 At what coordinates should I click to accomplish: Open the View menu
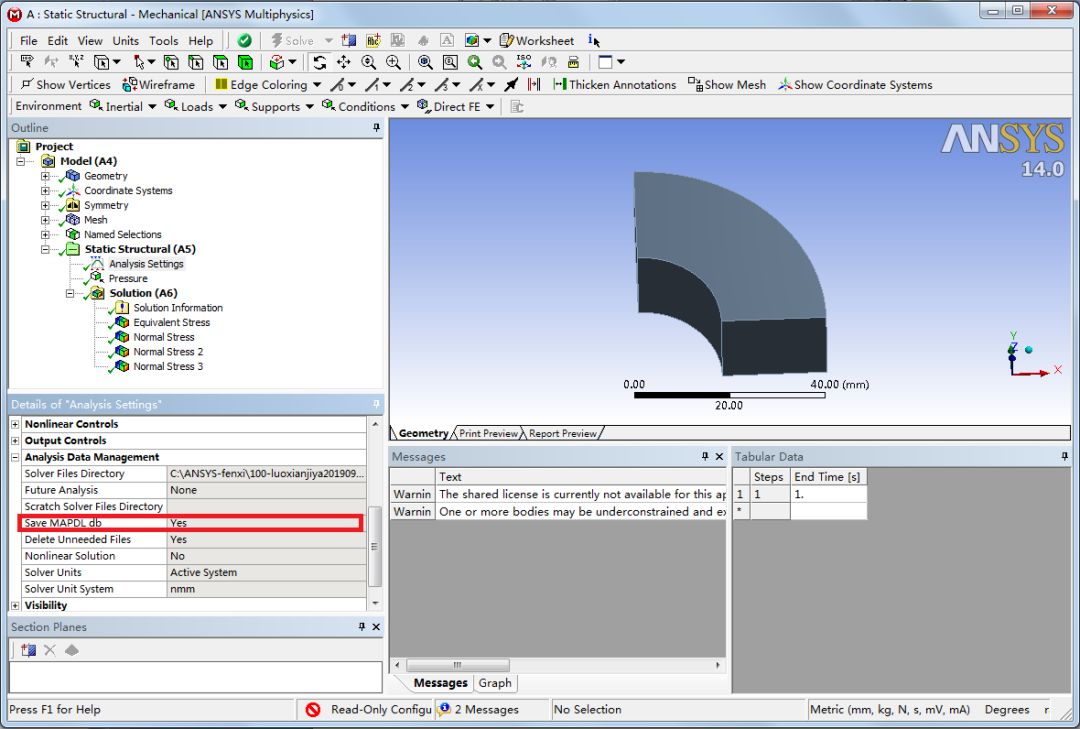click(x=90, y=41)
